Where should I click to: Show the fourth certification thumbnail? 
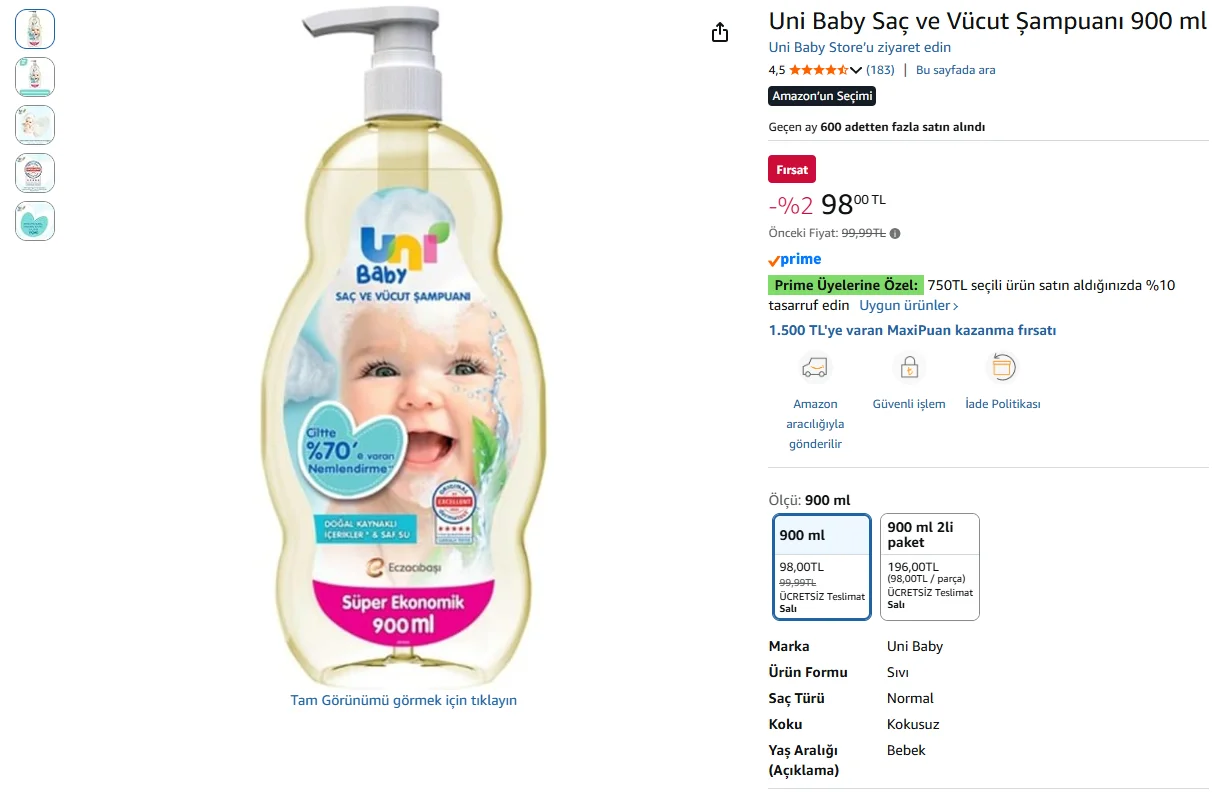[35, 173]
